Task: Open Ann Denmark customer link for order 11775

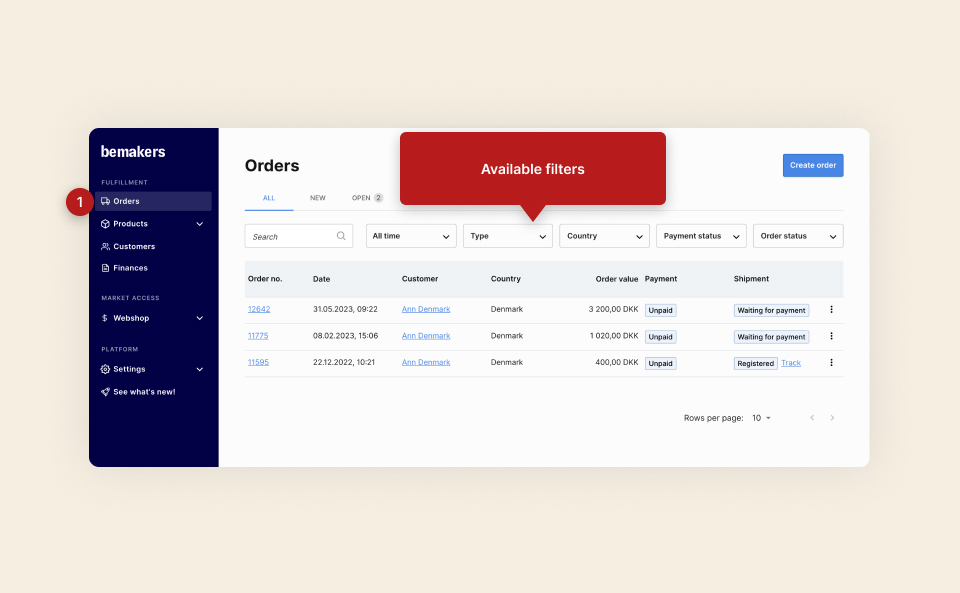Action: click(x=426, y=335)
